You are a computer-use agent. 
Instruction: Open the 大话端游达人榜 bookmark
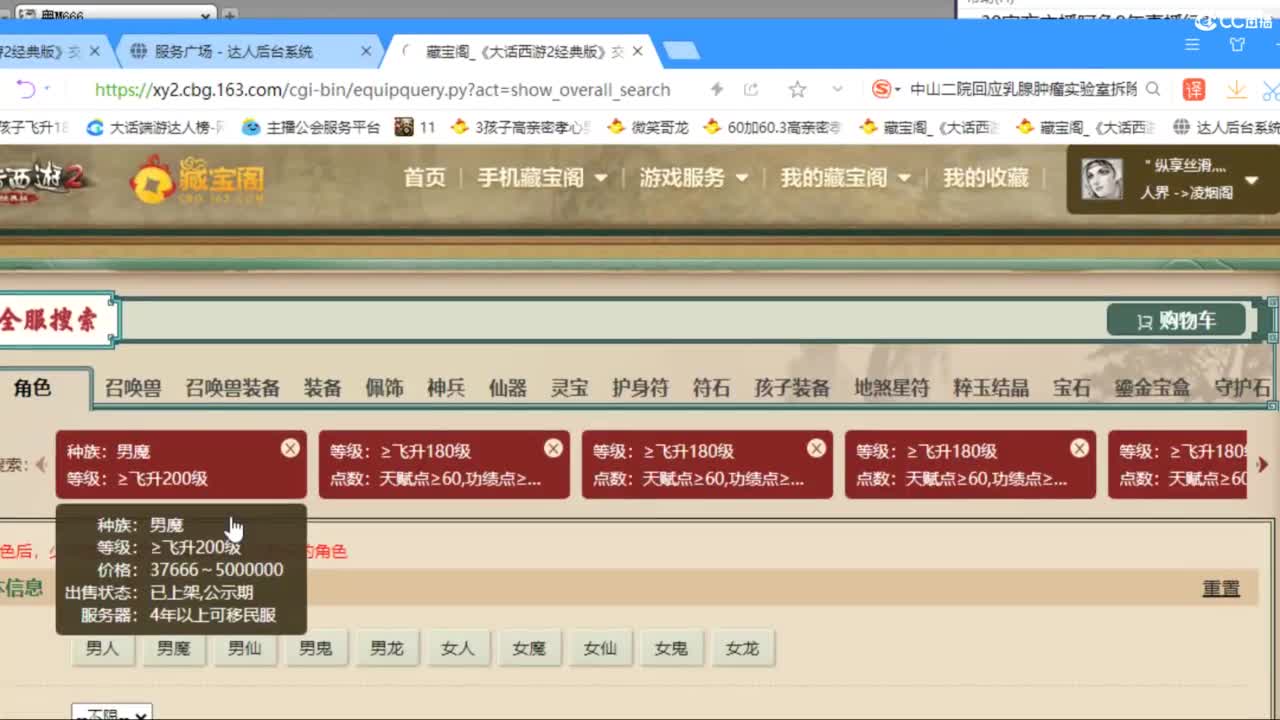[x=157, y=127]
